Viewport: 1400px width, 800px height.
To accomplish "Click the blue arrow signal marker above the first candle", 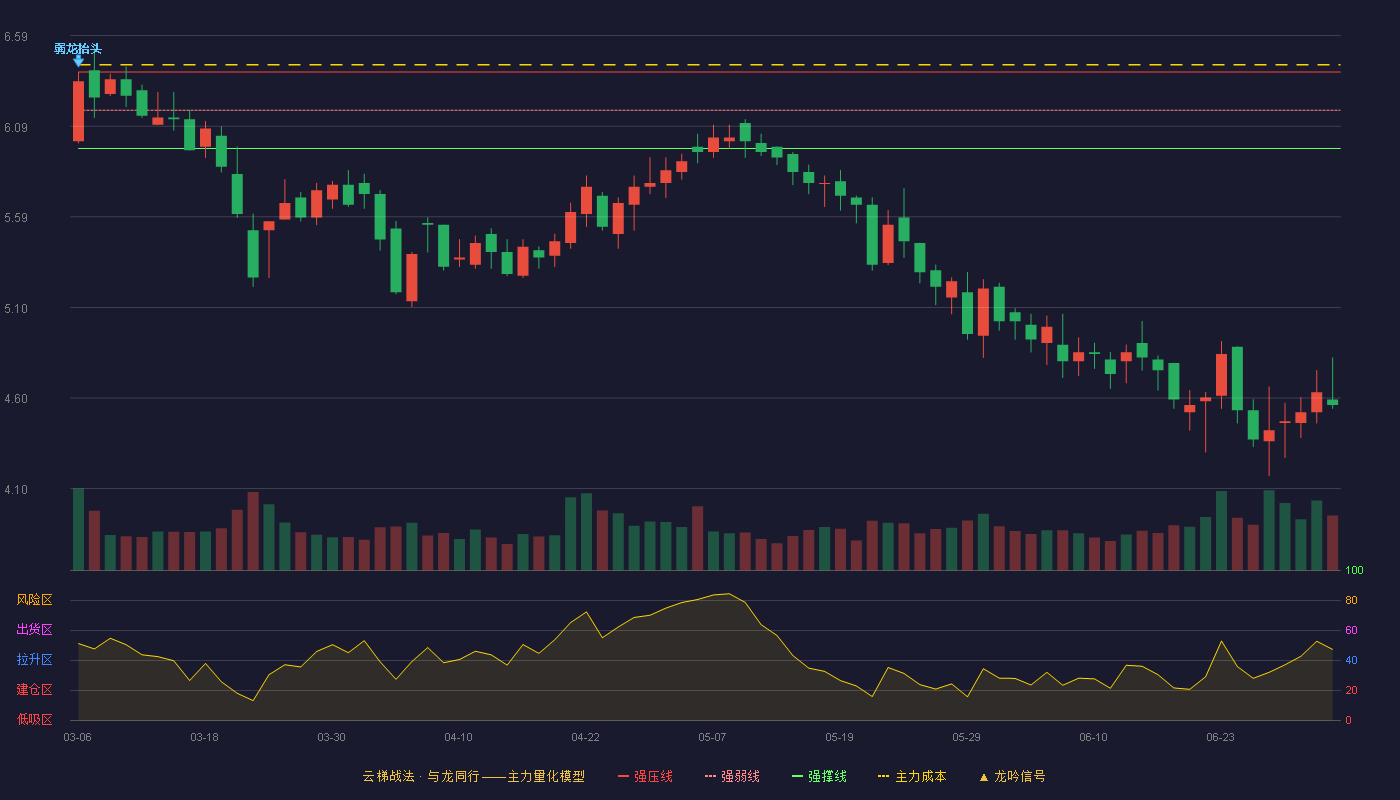I will coord(78,62).
